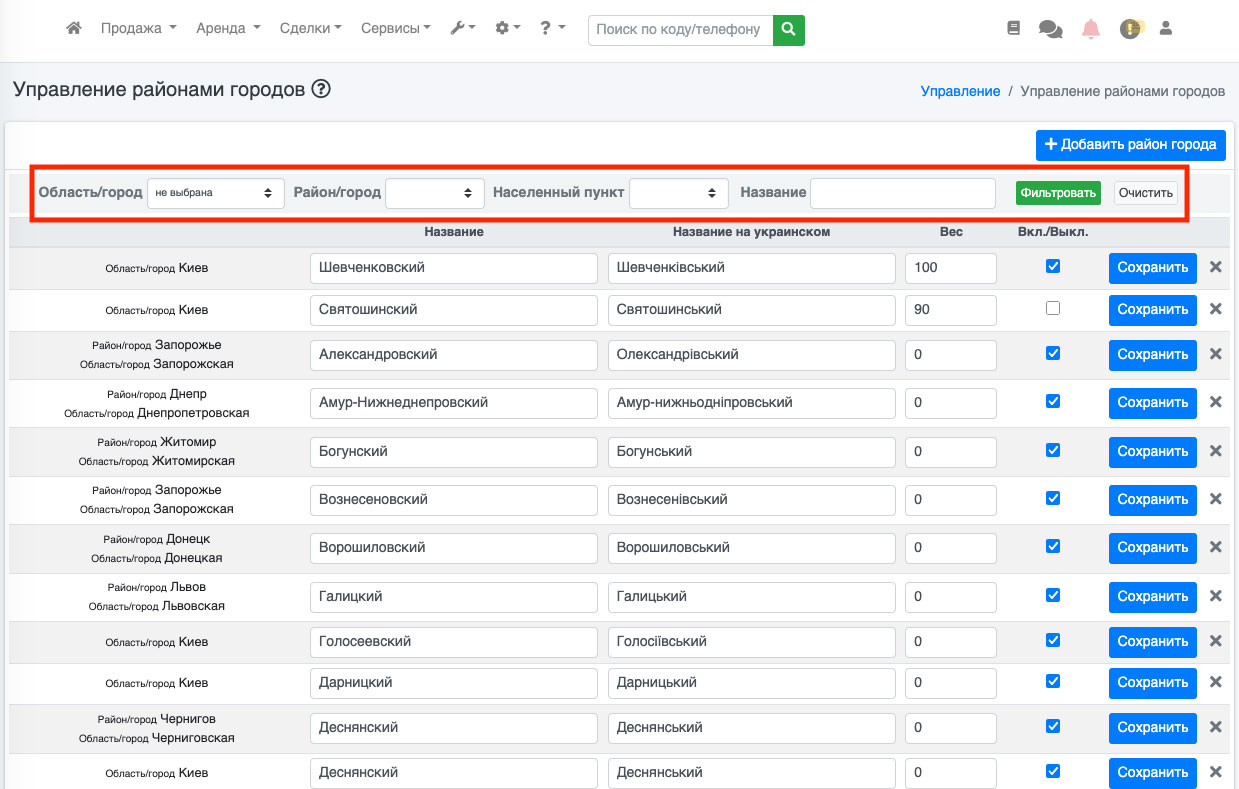Screen dimensions: 1239x789
Task: Open the Область/город filter dropdown
Action: coord(215,193)
